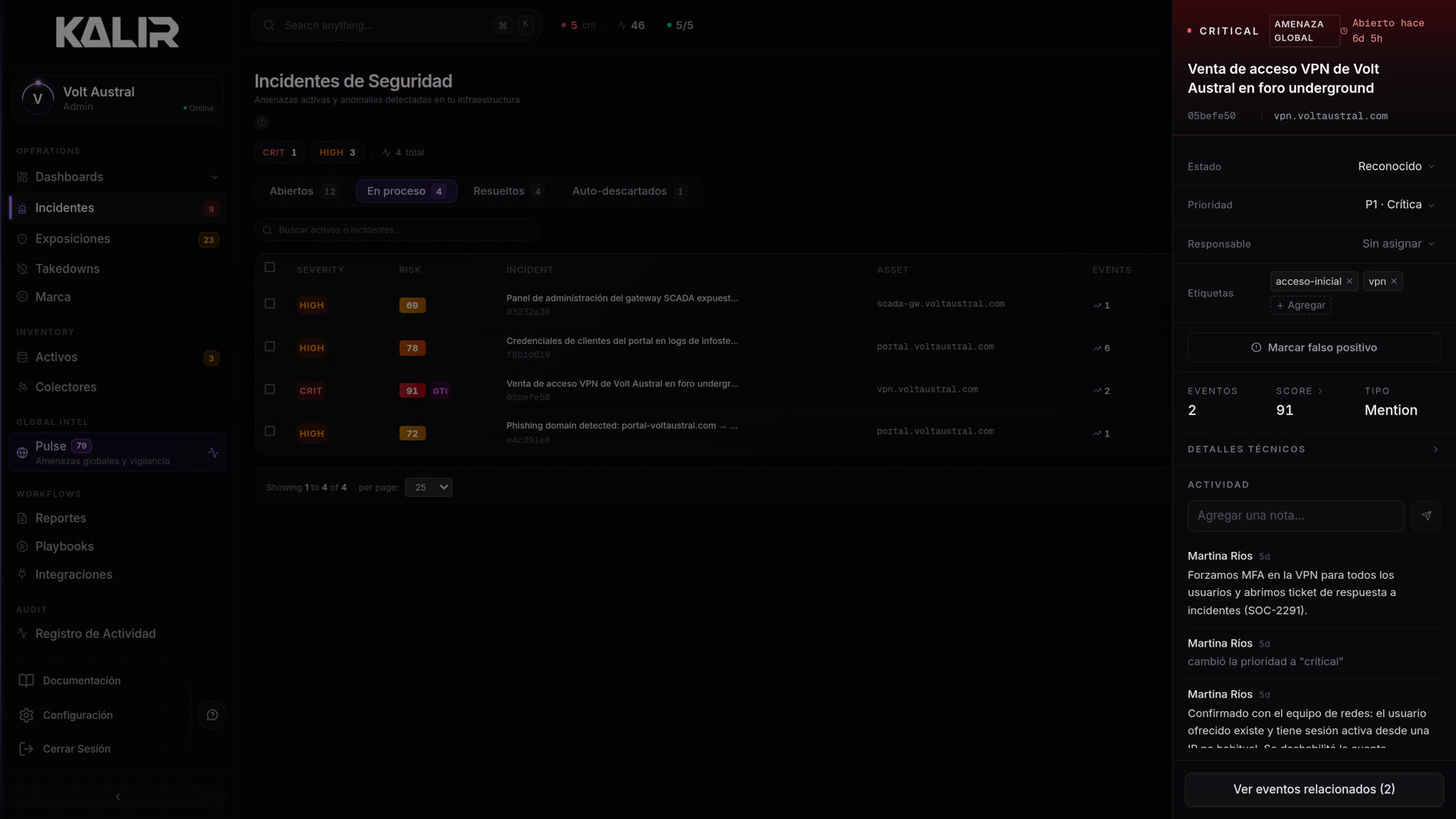Click the small info icon under the page subtitle
Screen dimensions: 1456x819
(x=262, y=122)
